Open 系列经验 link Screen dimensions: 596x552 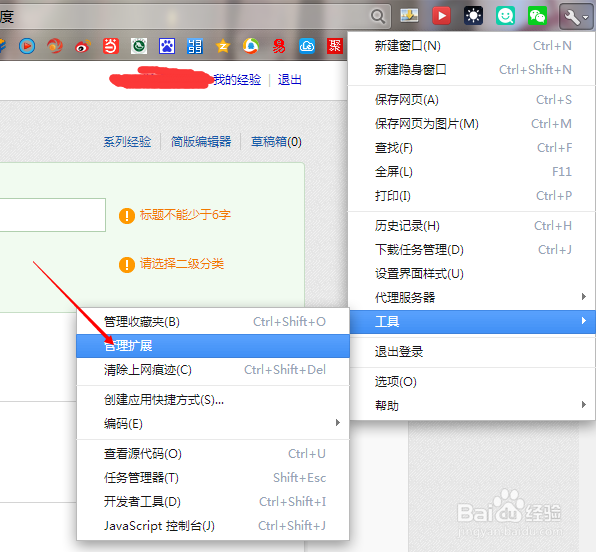(127, 142)
